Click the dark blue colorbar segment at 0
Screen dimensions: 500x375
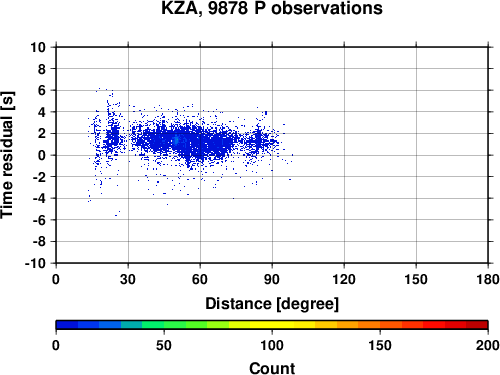coord(67,325)
